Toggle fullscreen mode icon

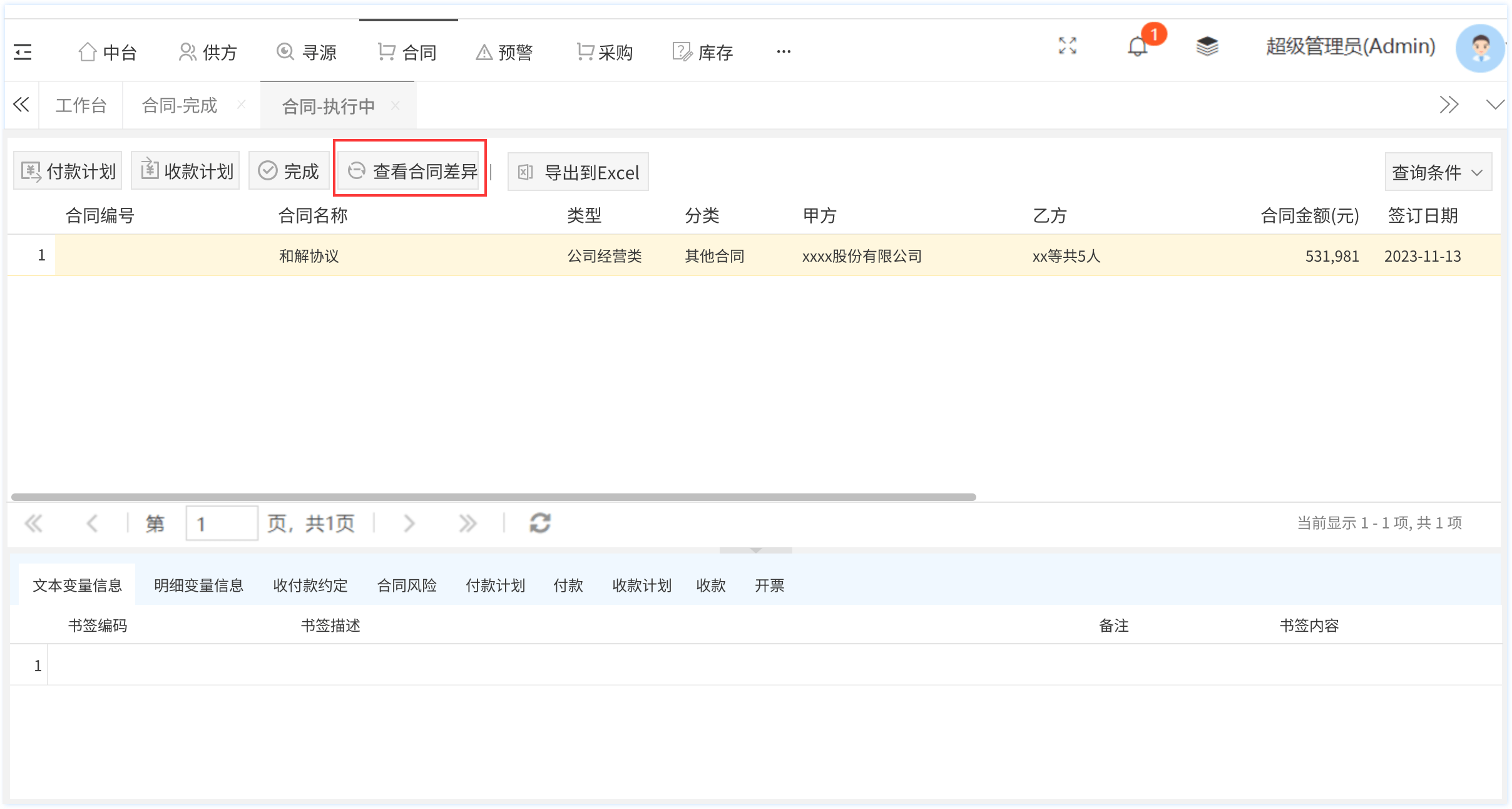pos(1067,46)
